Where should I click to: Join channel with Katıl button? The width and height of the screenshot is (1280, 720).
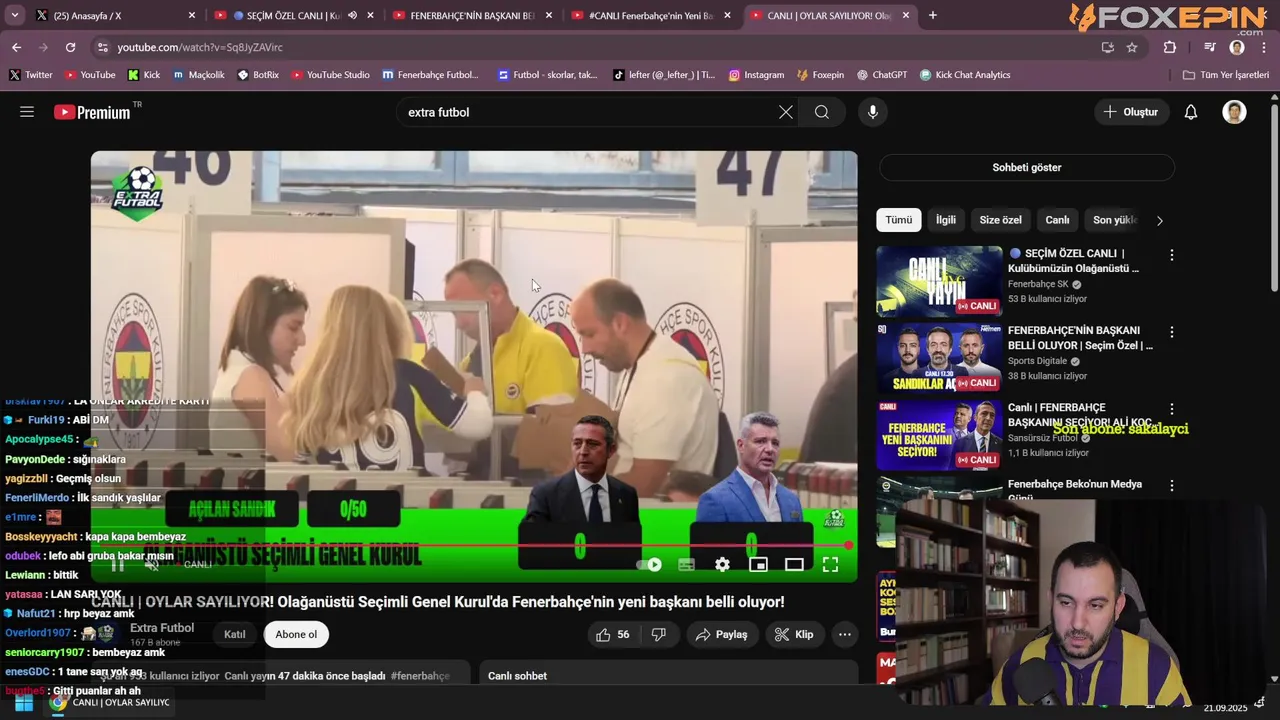235,634
